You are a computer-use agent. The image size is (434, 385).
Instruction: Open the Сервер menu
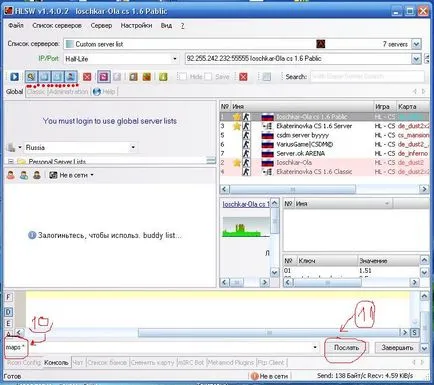click(101, 26)
